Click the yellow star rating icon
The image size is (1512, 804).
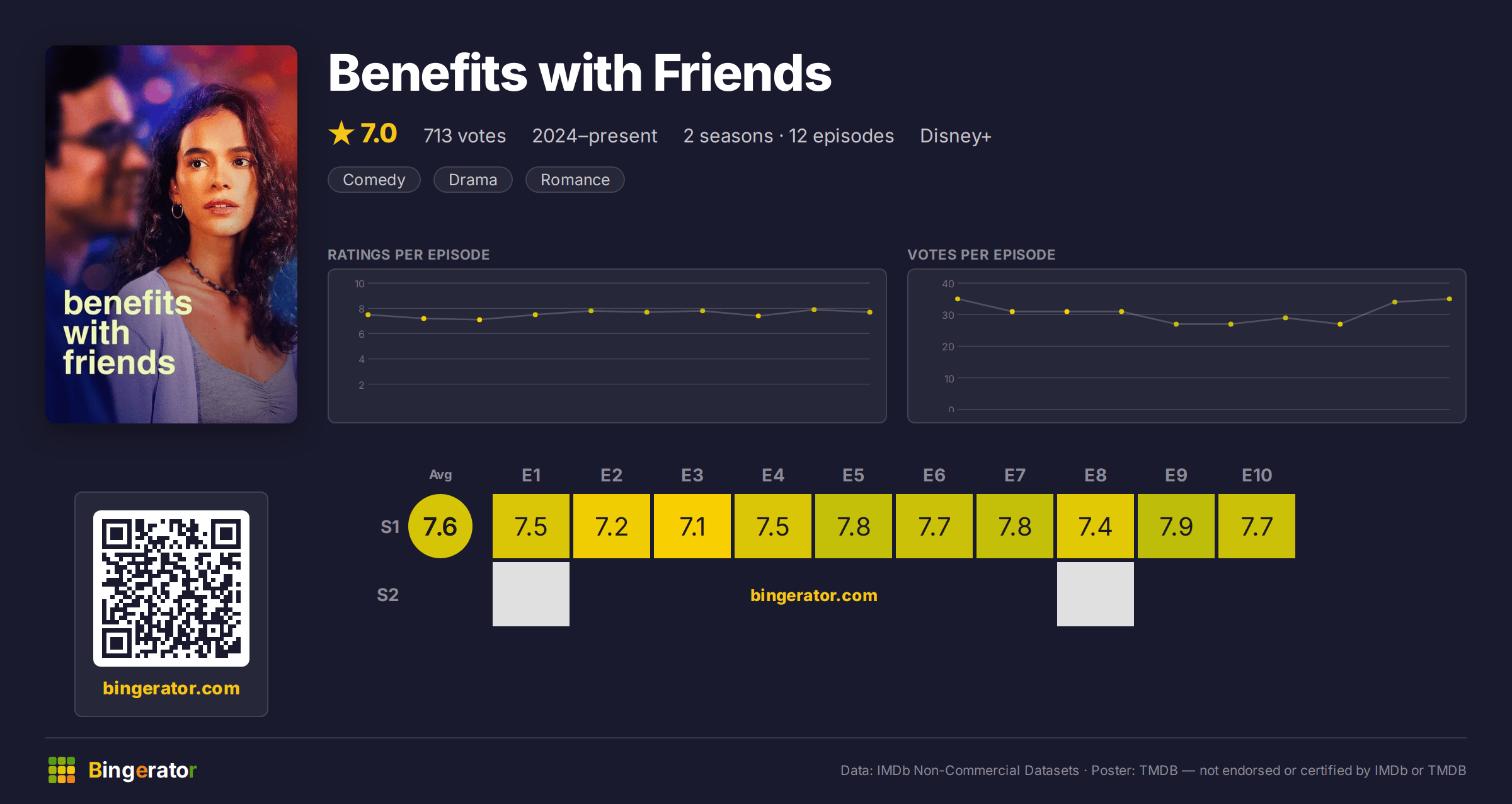pyautogui.click(x=341, y=133)
